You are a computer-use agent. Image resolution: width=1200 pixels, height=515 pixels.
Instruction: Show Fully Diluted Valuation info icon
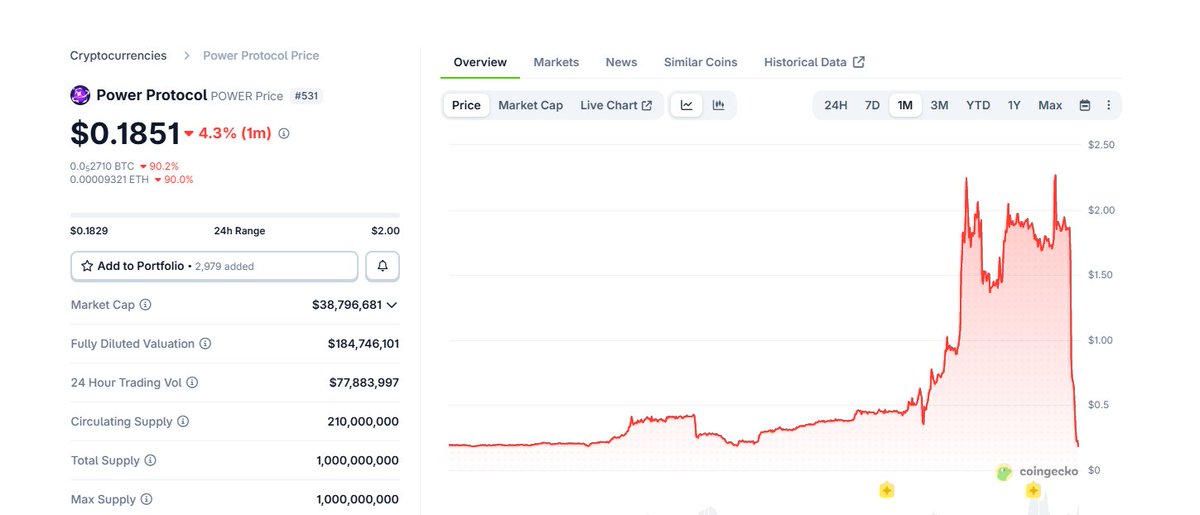pos(205,343)
